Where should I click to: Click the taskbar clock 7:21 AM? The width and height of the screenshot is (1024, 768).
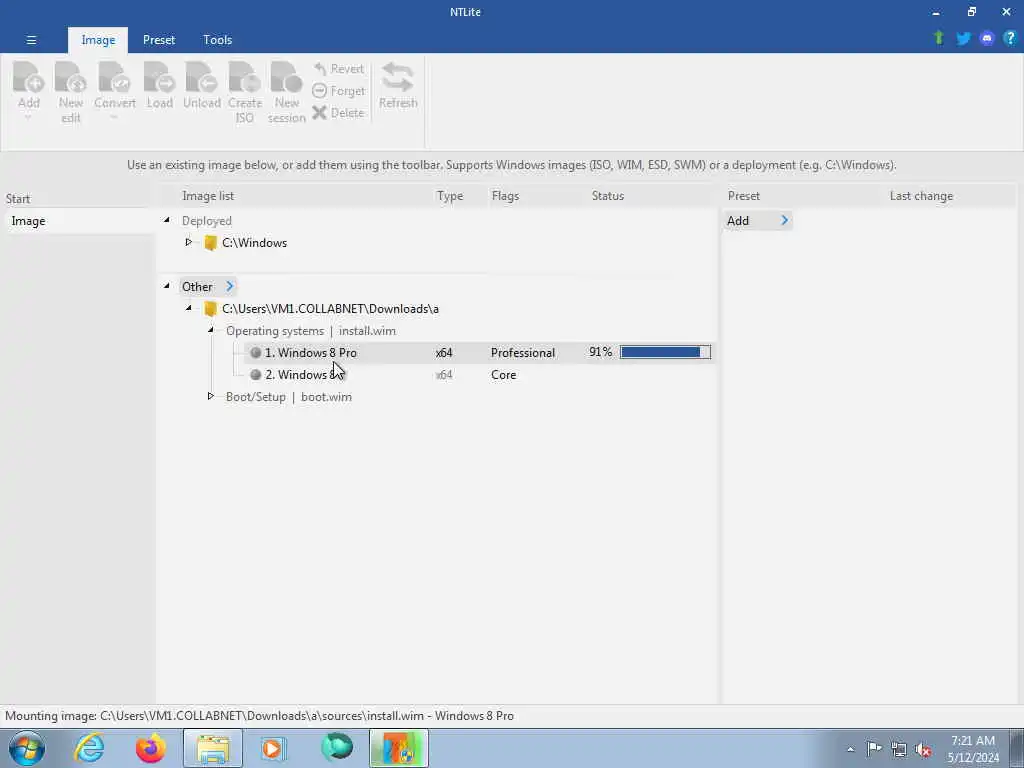pyautogui.click(x=972, y=741)
